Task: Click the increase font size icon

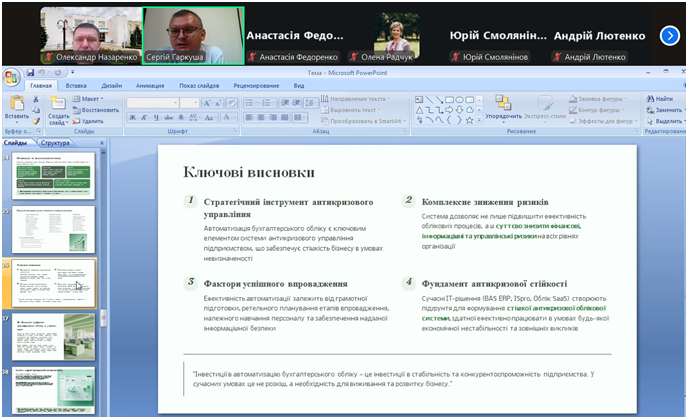Action: 206,103
